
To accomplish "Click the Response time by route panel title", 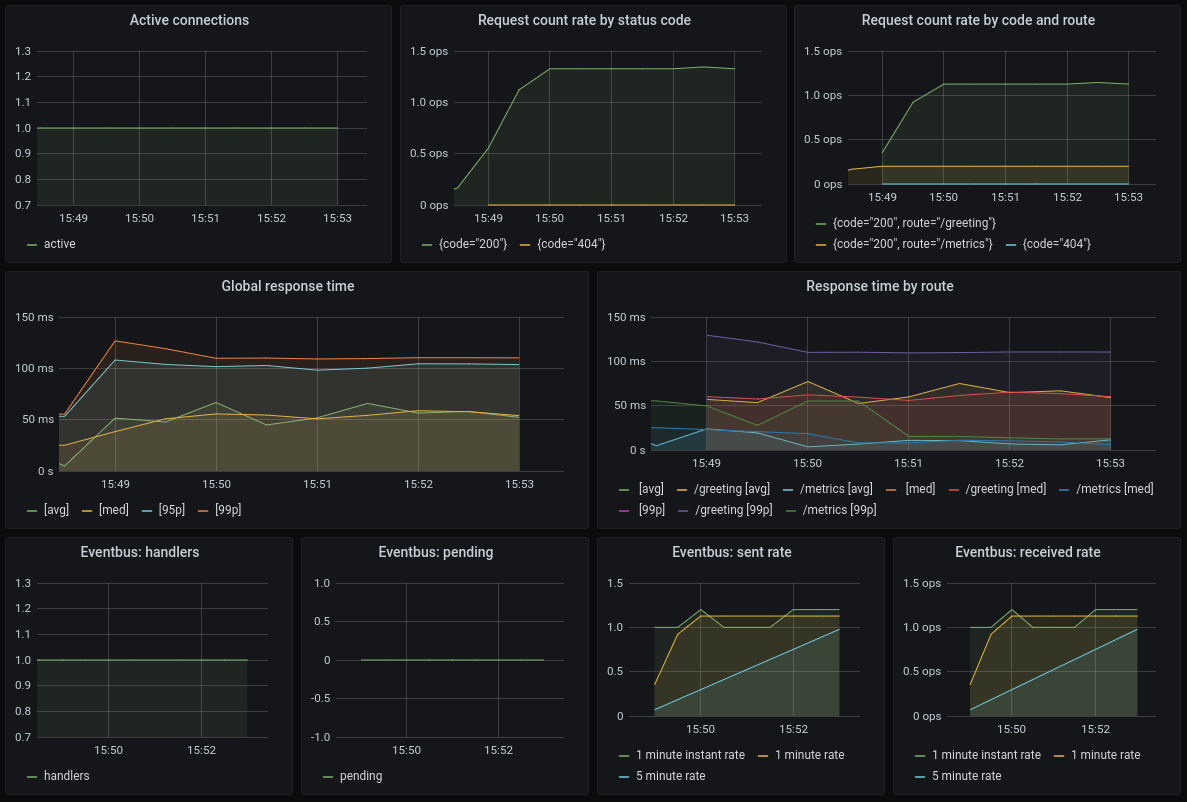I will (880, 286).
